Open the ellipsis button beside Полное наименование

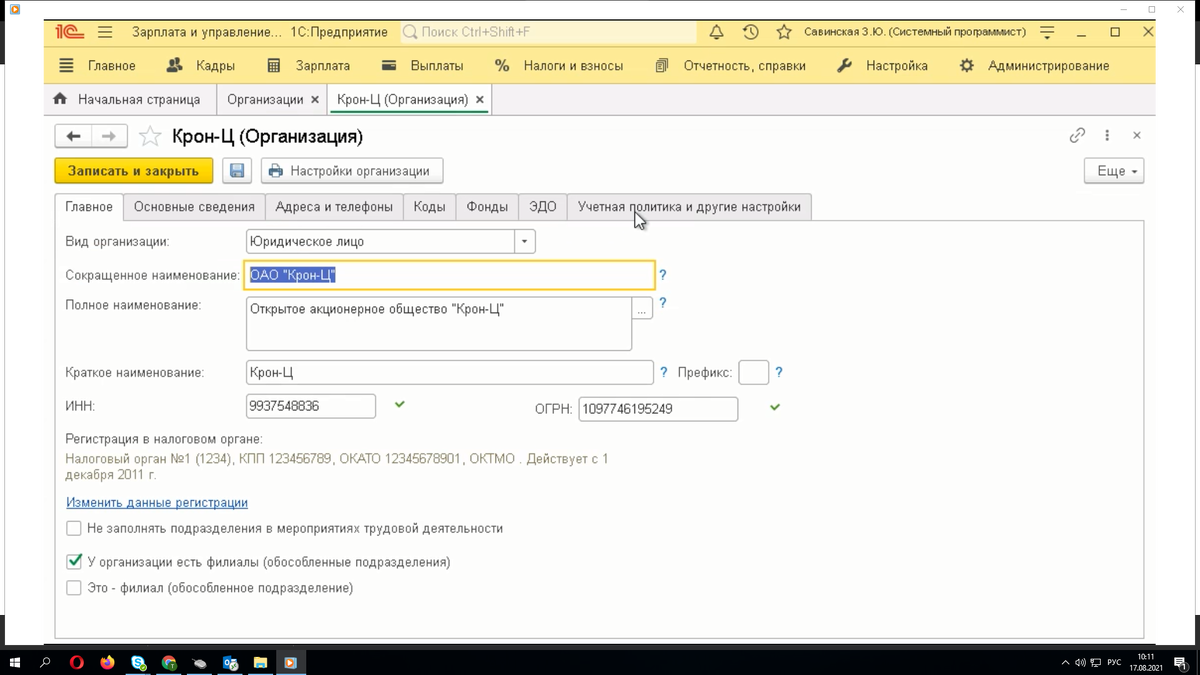point(642,308)
